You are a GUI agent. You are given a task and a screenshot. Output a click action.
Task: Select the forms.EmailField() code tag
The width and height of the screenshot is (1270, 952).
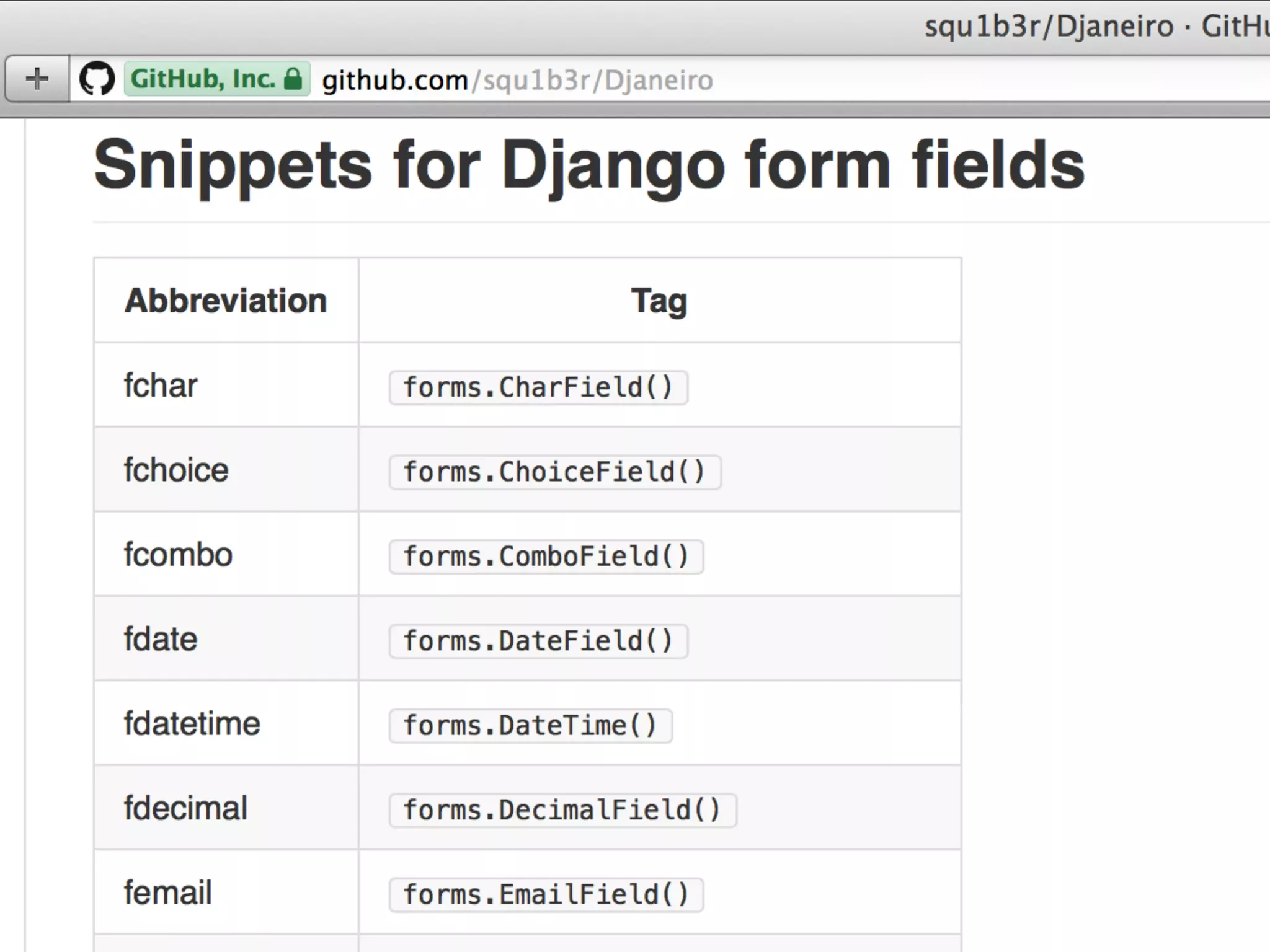(546, 895)
